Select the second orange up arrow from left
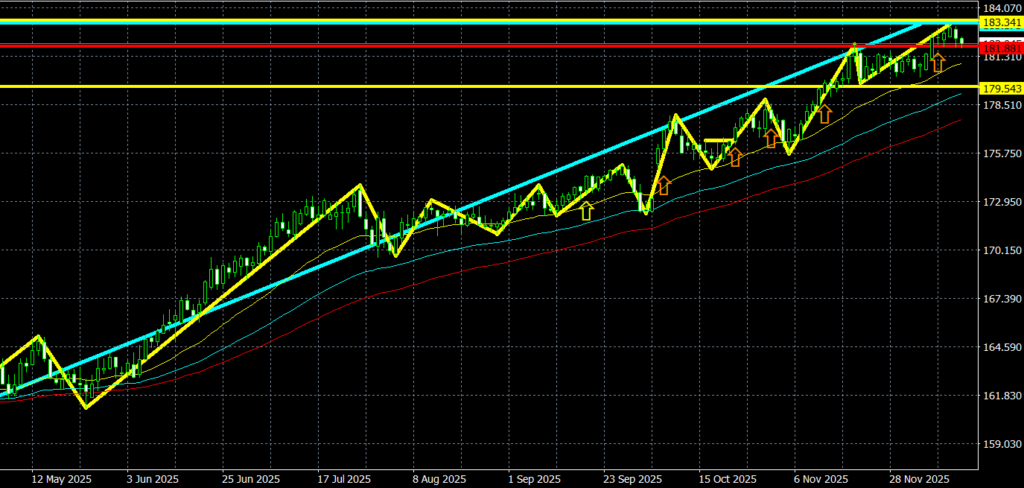 click(x=662, y=185)
